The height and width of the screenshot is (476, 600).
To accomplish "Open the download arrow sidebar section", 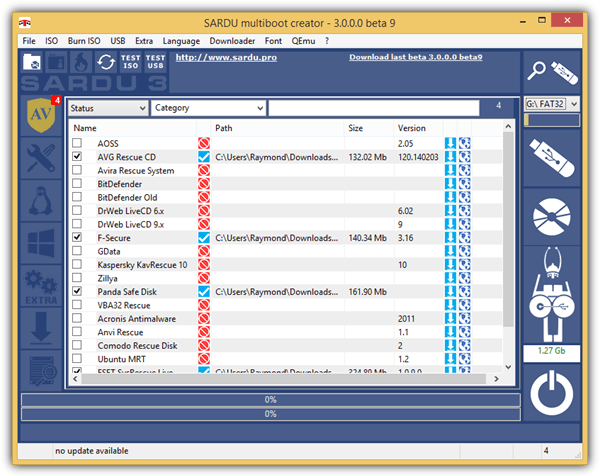I will [x=41, y=328].
